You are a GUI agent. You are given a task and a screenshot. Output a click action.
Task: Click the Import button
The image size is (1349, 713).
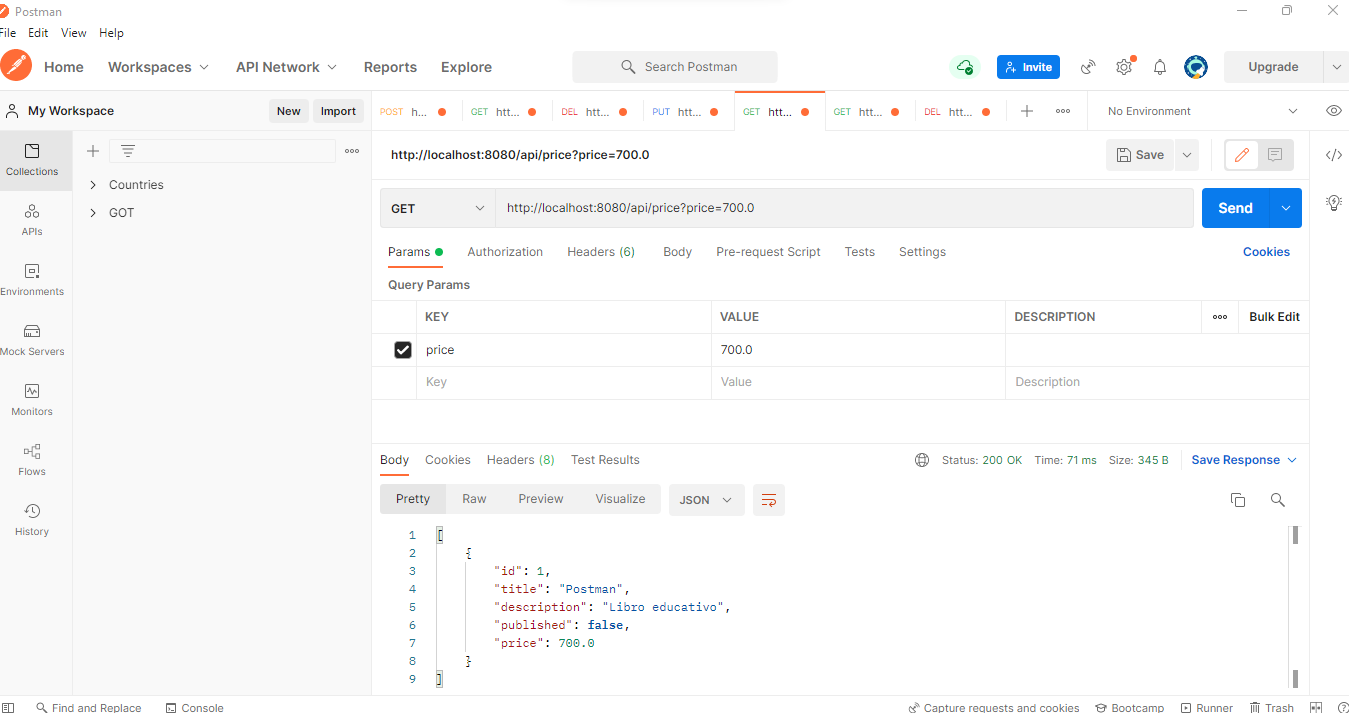click(x=338, y=111)
